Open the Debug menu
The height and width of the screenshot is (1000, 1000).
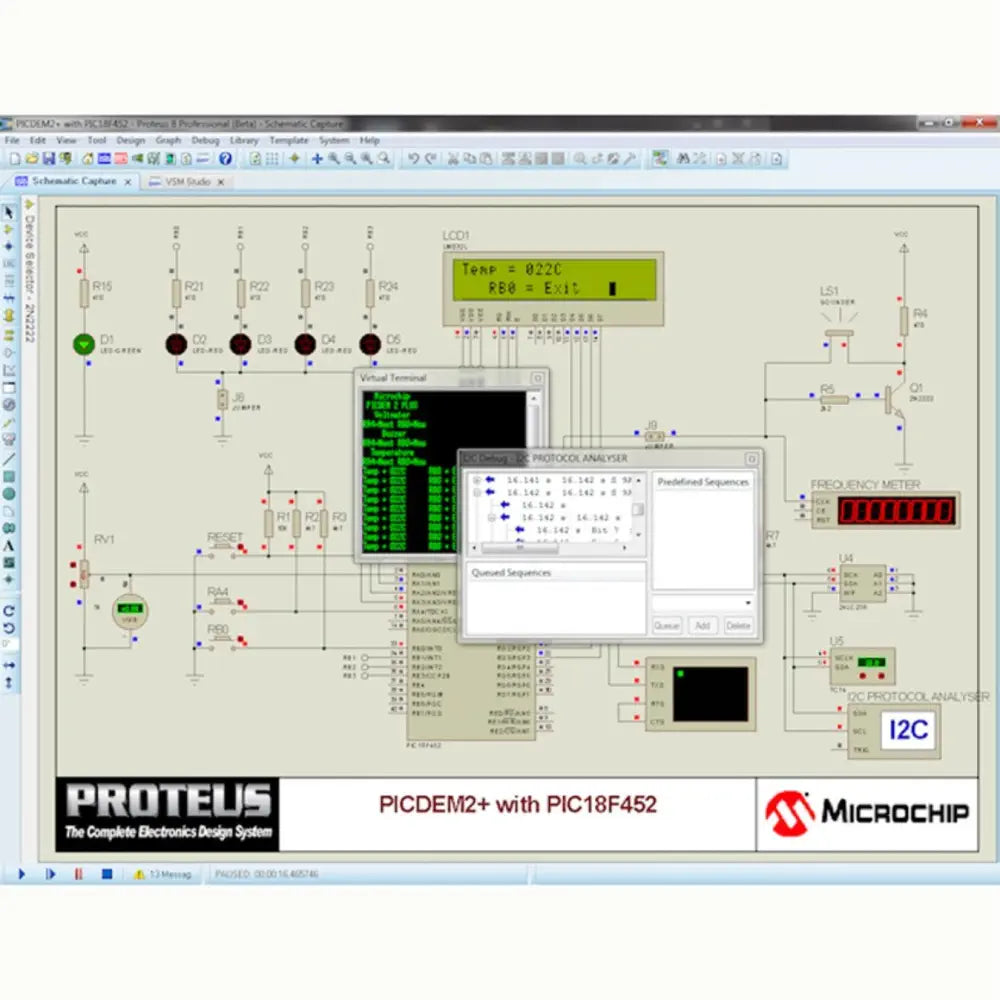[204, 141]
